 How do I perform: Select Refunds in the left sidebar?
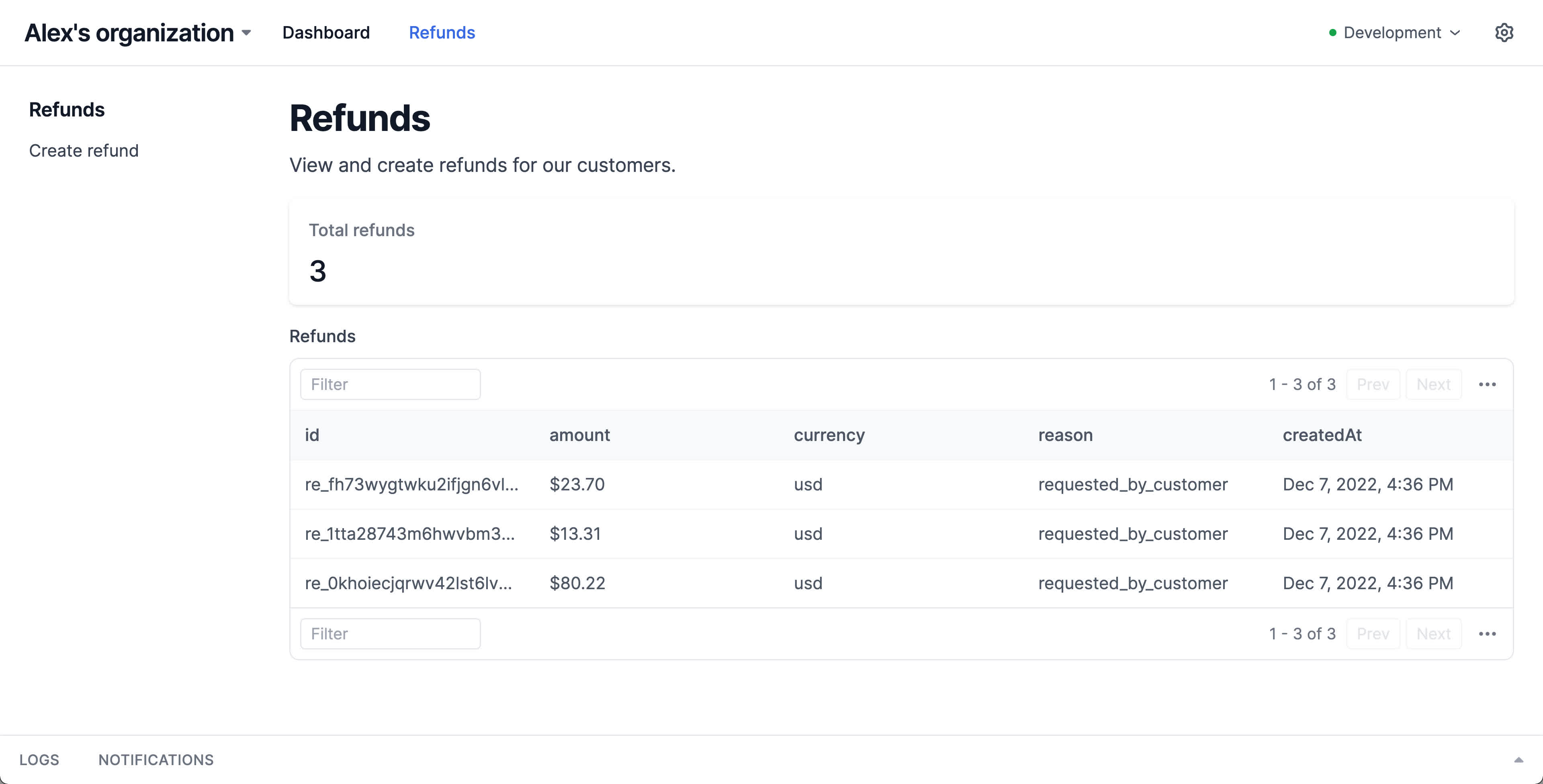[x=66, y=110]
